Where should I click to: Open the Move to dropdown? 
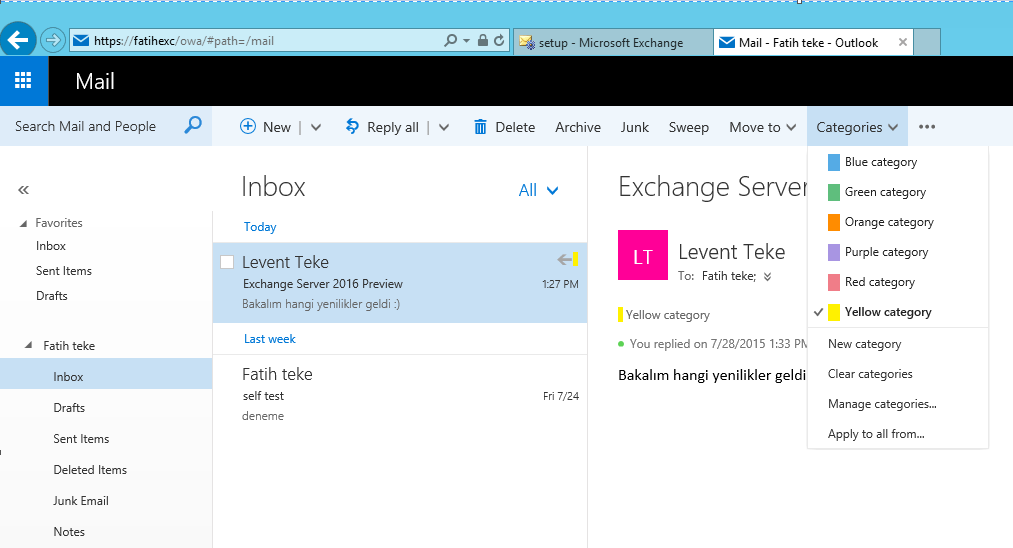pyautogui.click(x=762, y=127)
